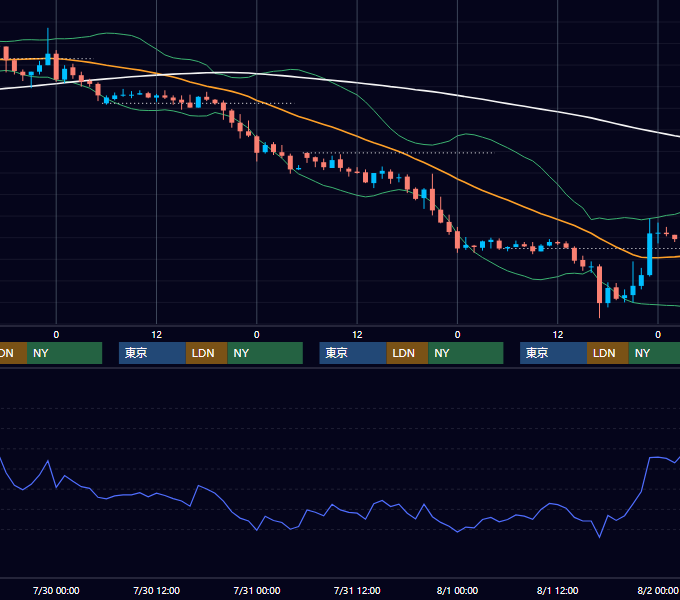Click the red candle with long upper wick late 7/31
This screenshot has height=600, width=680.
[x=432, y=199]
